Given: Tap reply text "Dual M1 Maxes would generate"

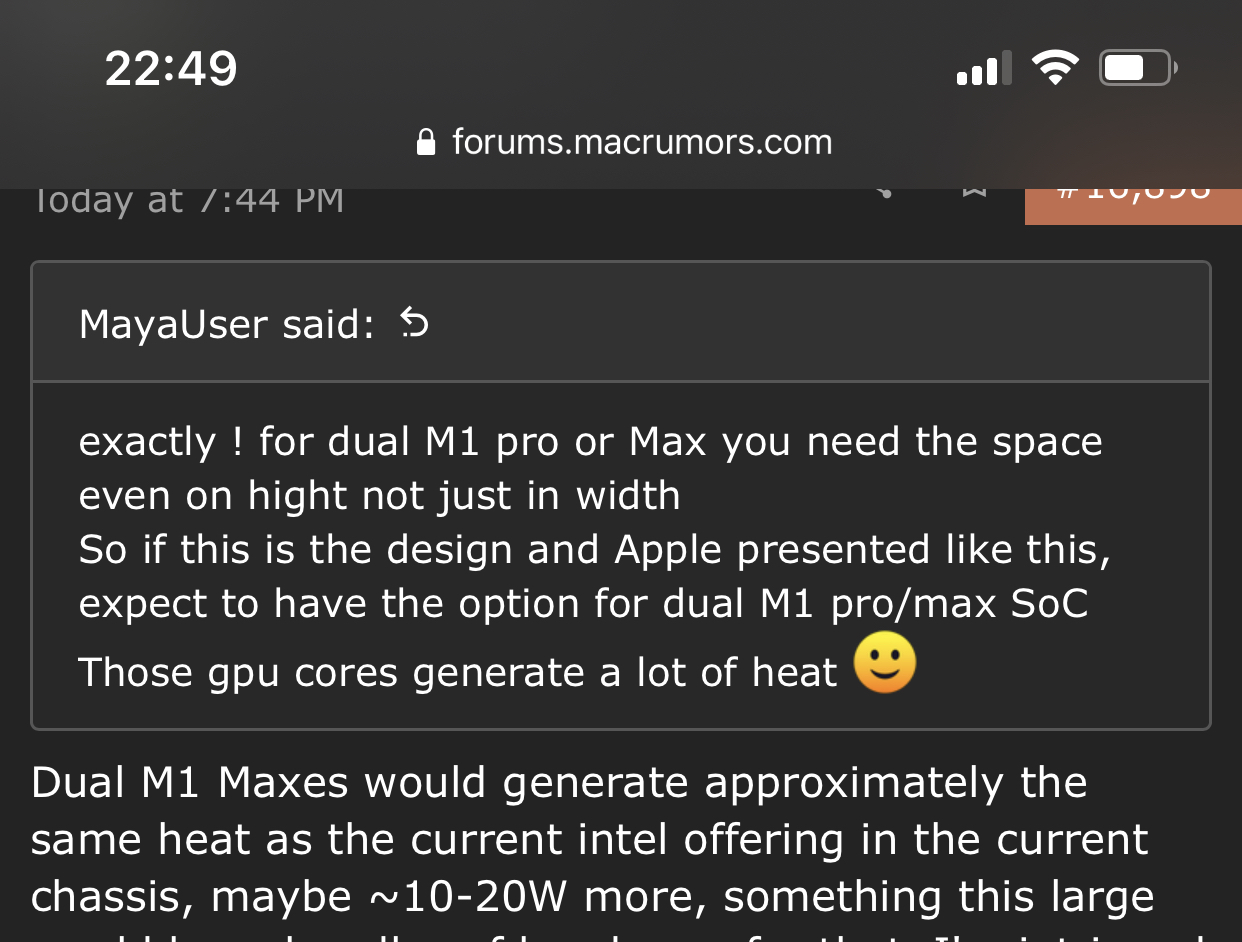Looking at the screenshot, I should click(559, 783).
